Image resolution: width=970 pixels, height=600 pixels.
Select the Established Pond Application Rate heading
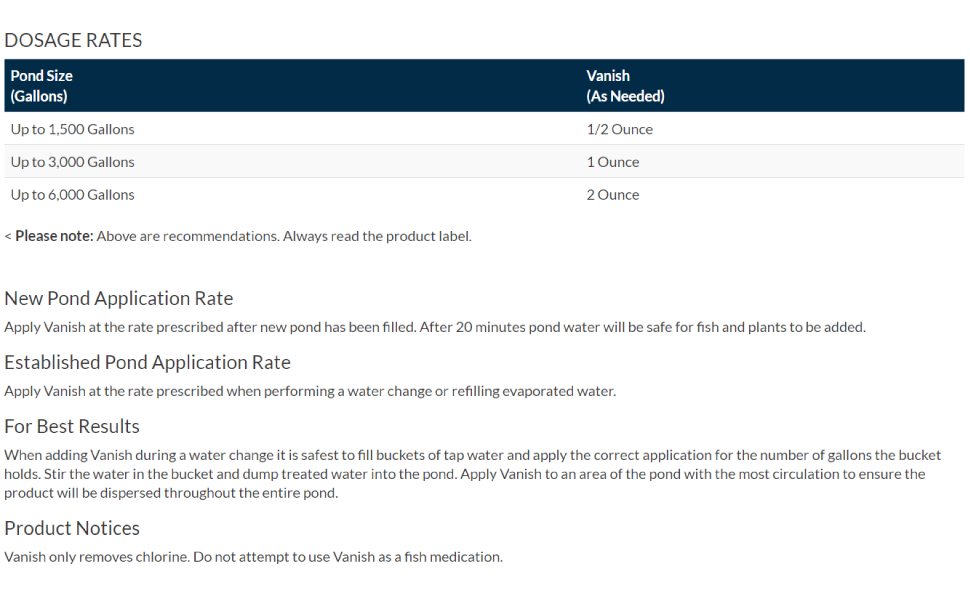[147, 363]
